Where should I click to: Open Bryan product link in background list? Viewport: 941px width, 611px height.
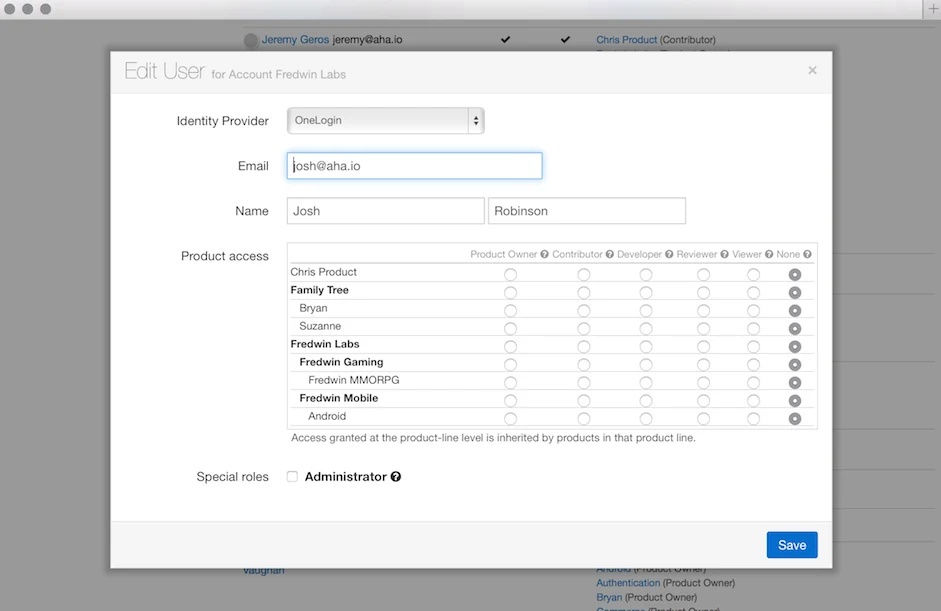click(x=609, y=597)
